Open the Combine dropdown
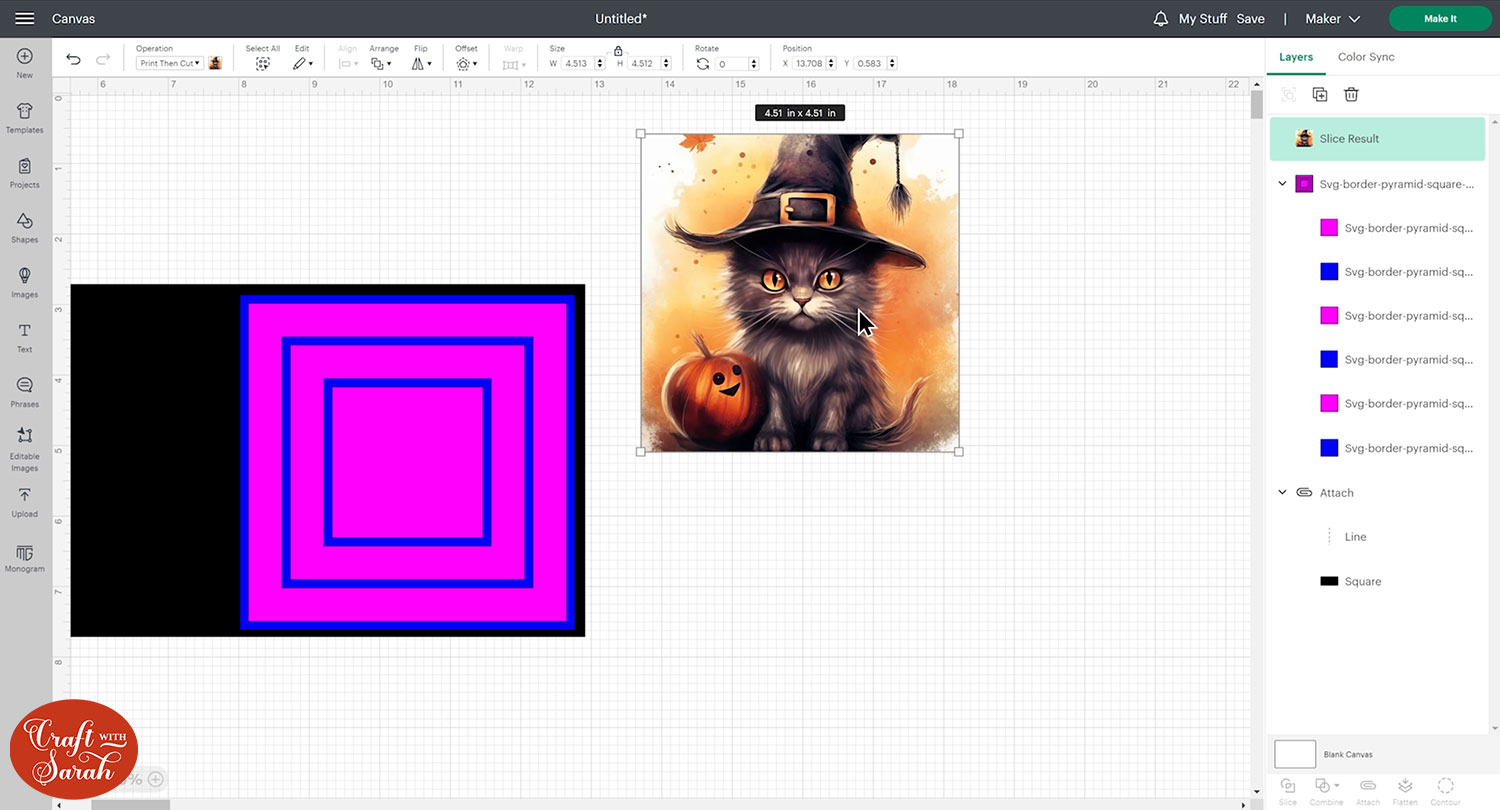Screen dimensions: 1500x810 coord(1326,790)
